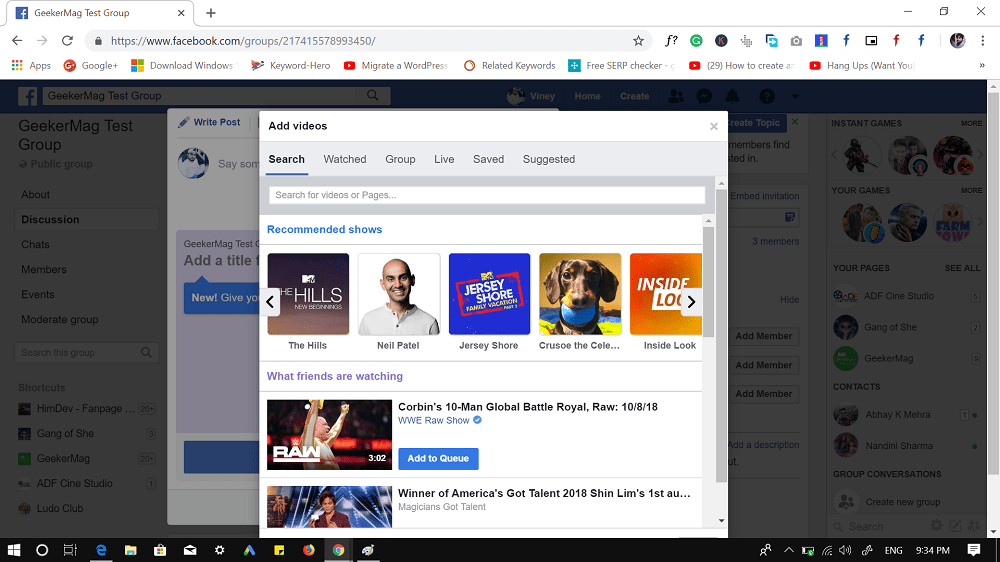Open the Apps bookmarks shortcut
The image size is (1000, 562).
(x=31, y=66)
